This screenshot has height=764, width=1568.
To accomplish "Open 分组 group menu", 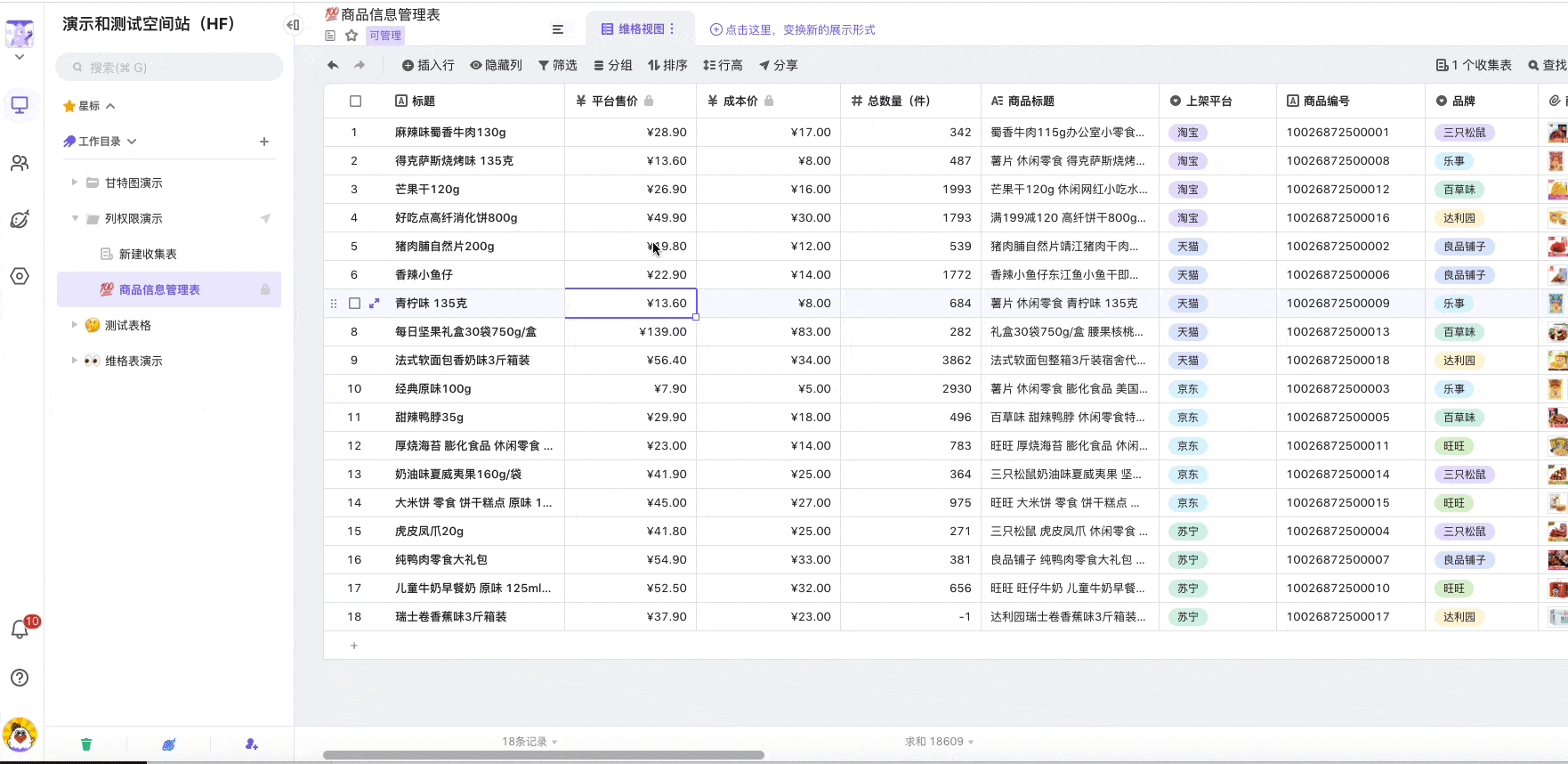I will click(613, 65).
